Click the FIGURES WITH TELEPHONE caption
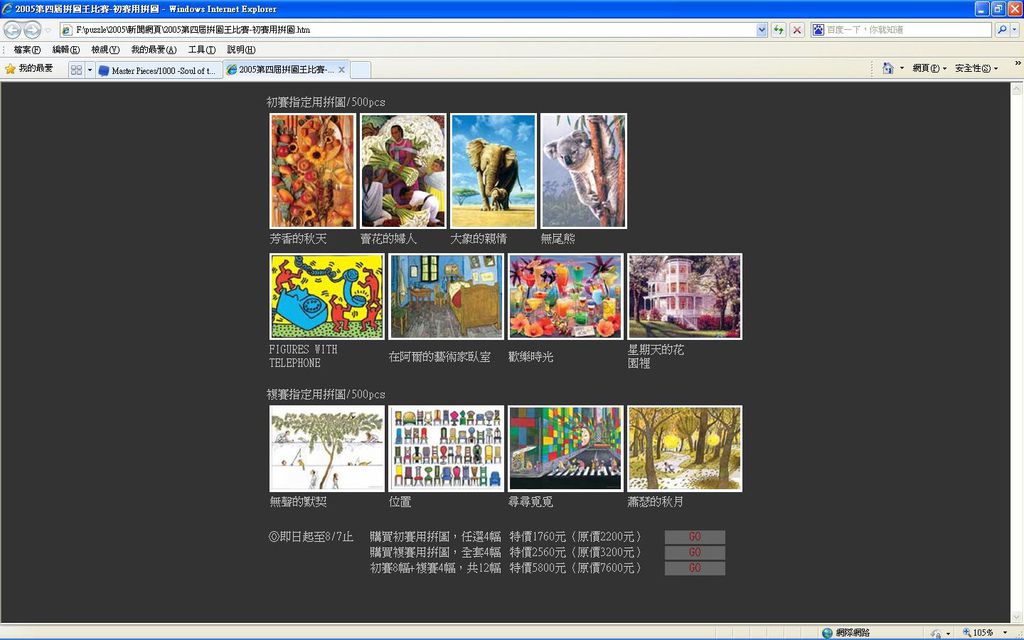Viewport: 1024px width, 640px height. pos(303,356)
